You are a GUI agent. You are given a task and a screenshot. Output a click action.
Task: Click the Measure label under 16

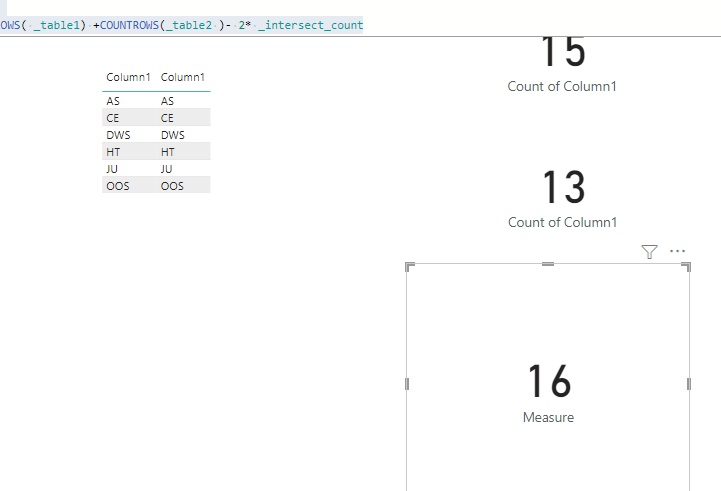548,417
